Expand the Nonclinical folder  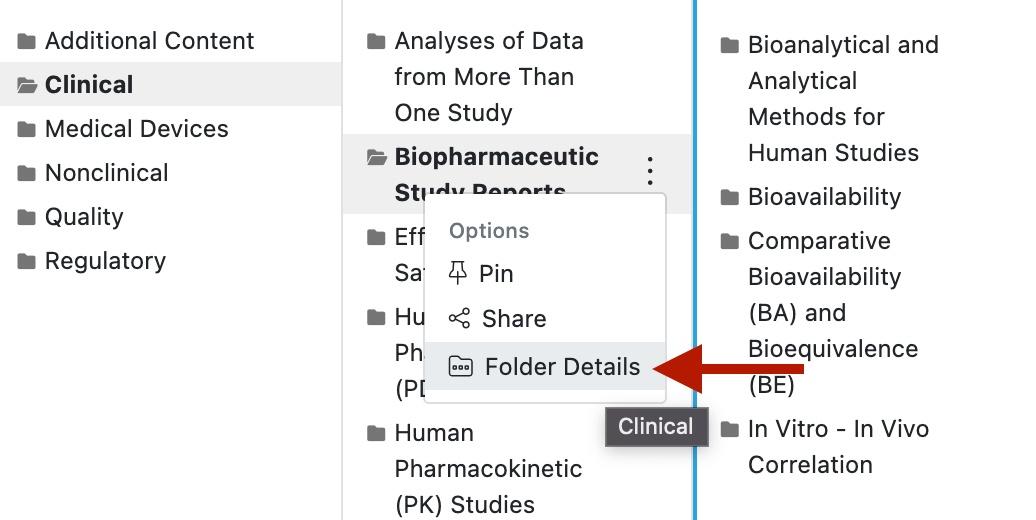coord(106,173)
